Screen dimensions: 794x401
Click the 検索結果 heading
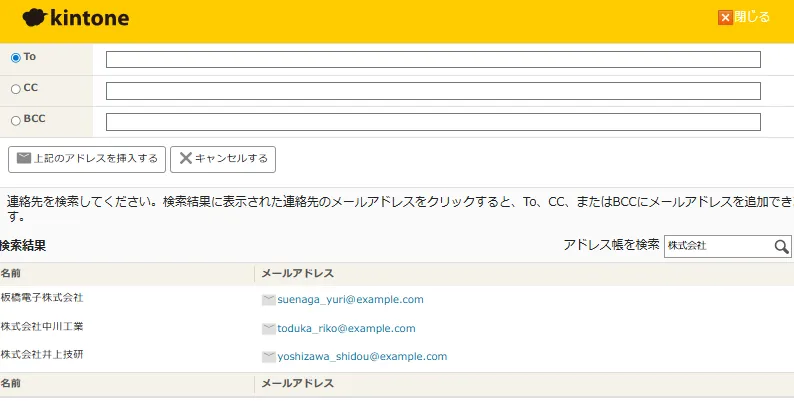23,246
